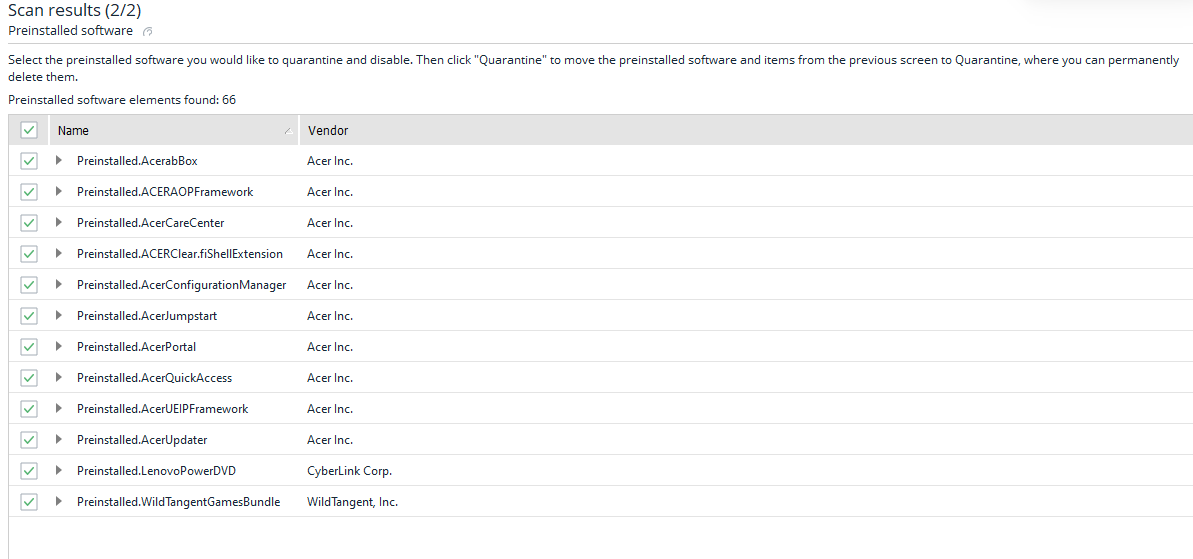Expand Preinstalled.AcerConfigurationManager details arrow

pos(59,284)
